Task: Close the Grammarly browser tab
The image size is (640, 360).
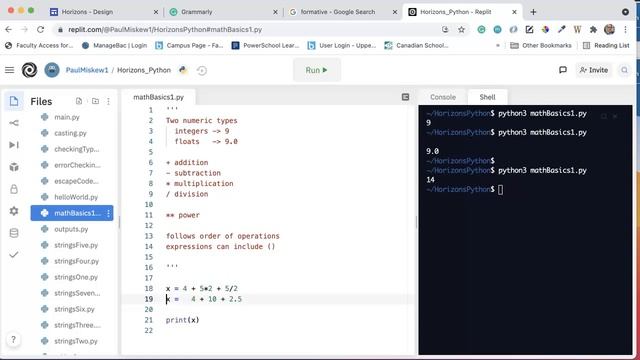Action: coord(275,12)
